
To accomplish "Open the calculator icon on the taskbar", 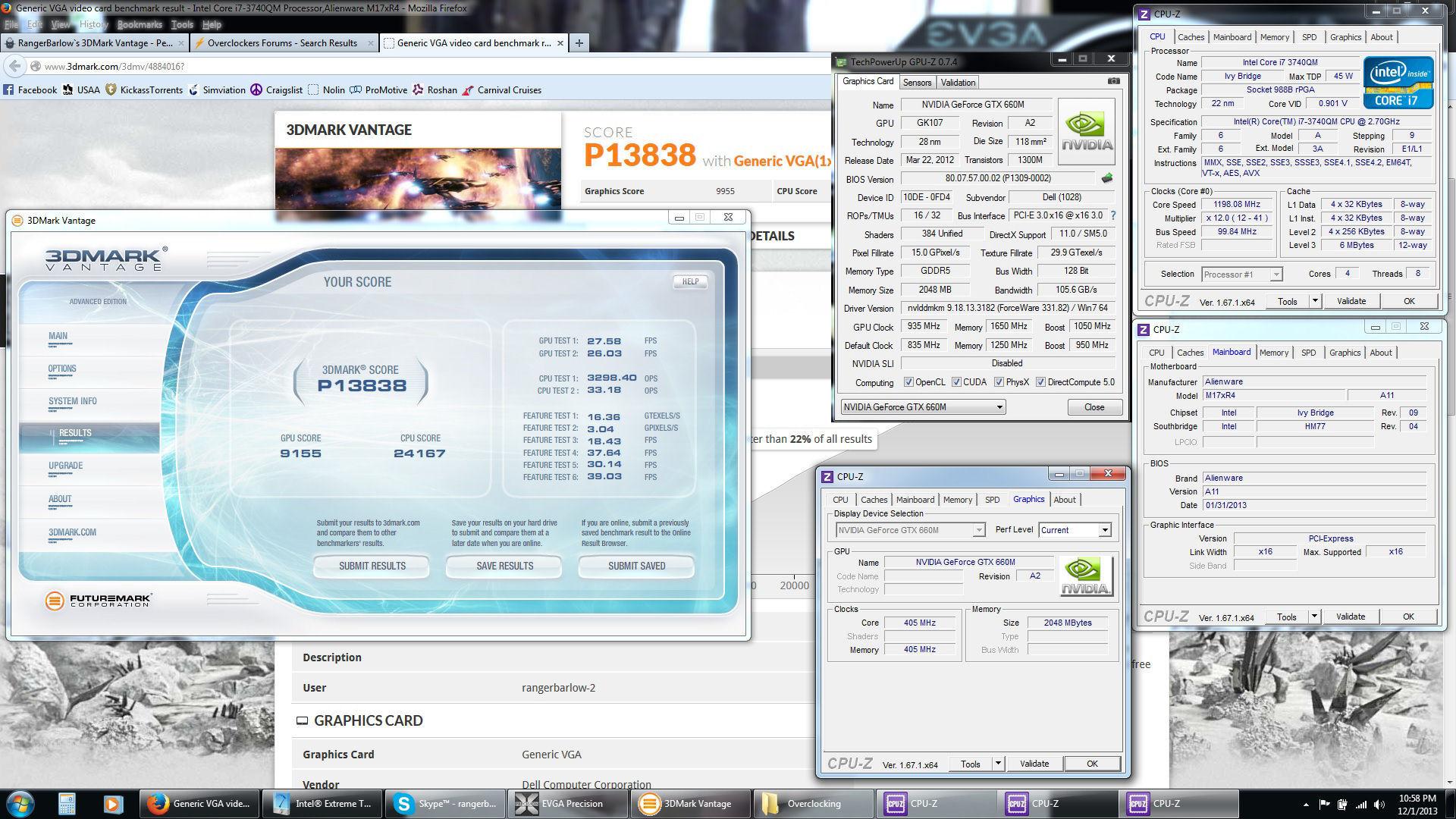I will coord(67,804).
